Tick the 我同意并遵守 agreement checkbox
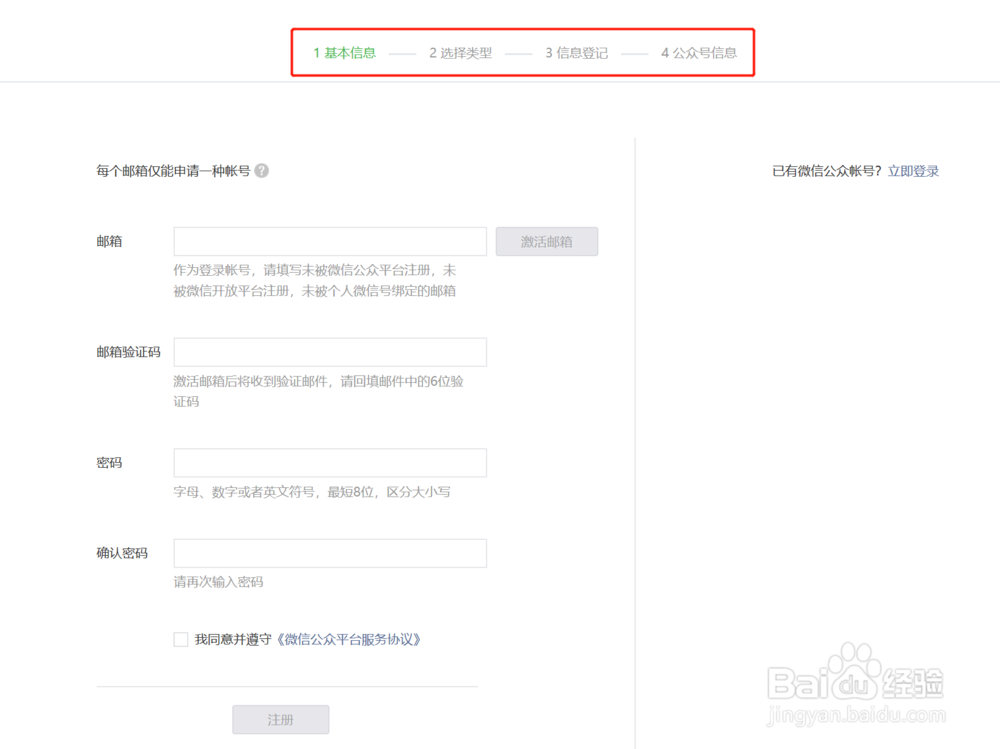This screenshot has height=749, width=1000. coord(180,639)
